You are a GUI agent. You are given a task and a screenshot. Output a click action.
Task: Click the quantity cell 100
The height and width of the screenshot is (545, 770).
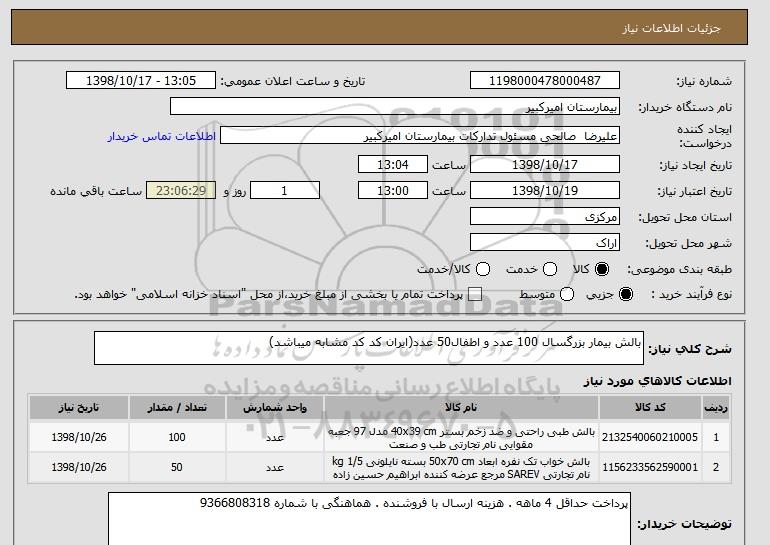click(177, 437)
